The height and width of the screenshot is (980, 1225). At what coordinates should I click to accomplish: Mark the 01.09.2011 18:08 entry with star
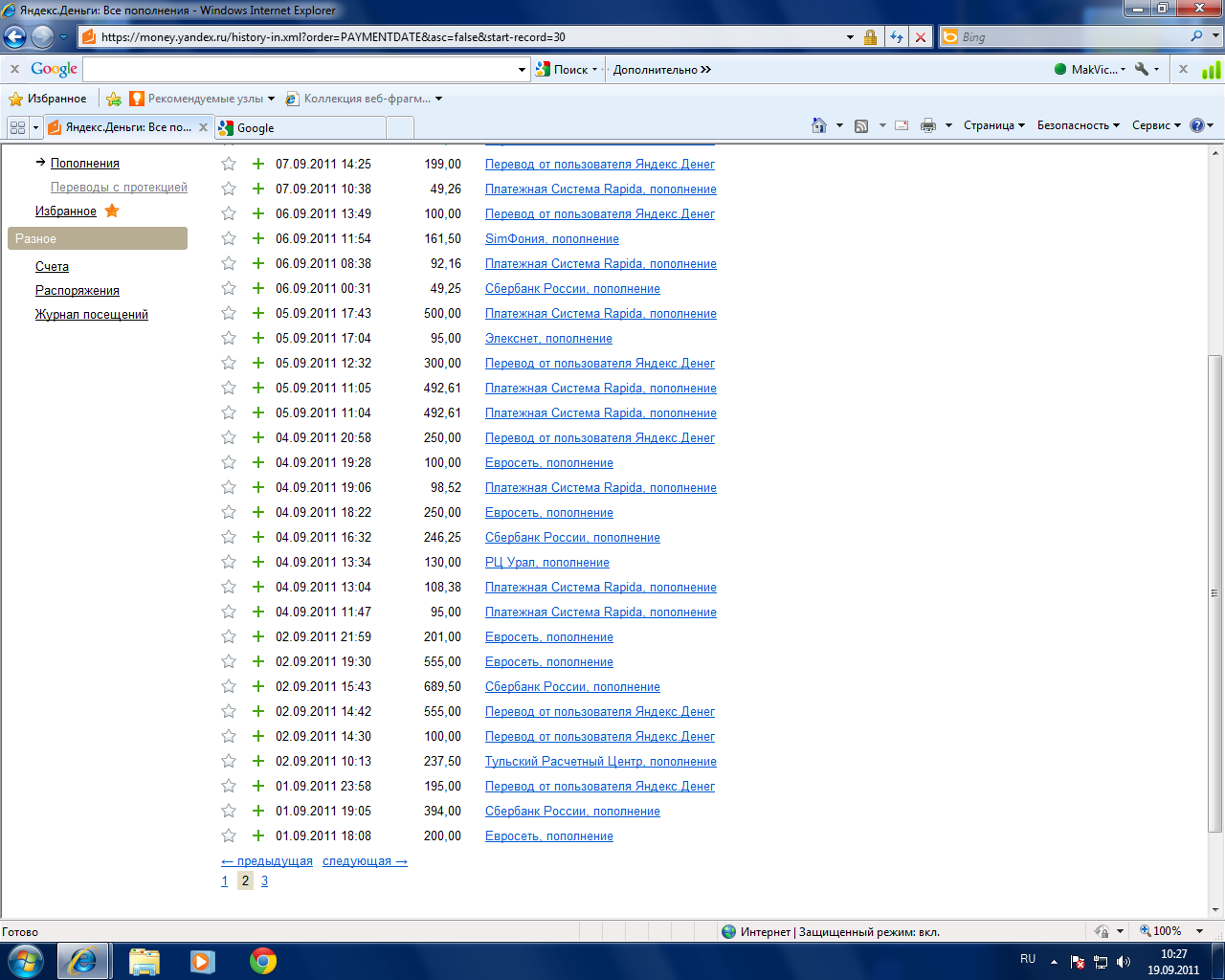coord(229,835)
